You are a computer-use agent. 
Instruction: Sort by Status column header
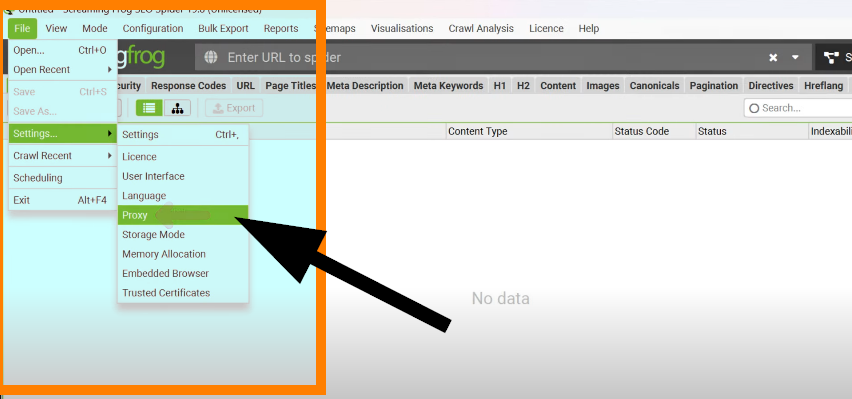(752, 131)
